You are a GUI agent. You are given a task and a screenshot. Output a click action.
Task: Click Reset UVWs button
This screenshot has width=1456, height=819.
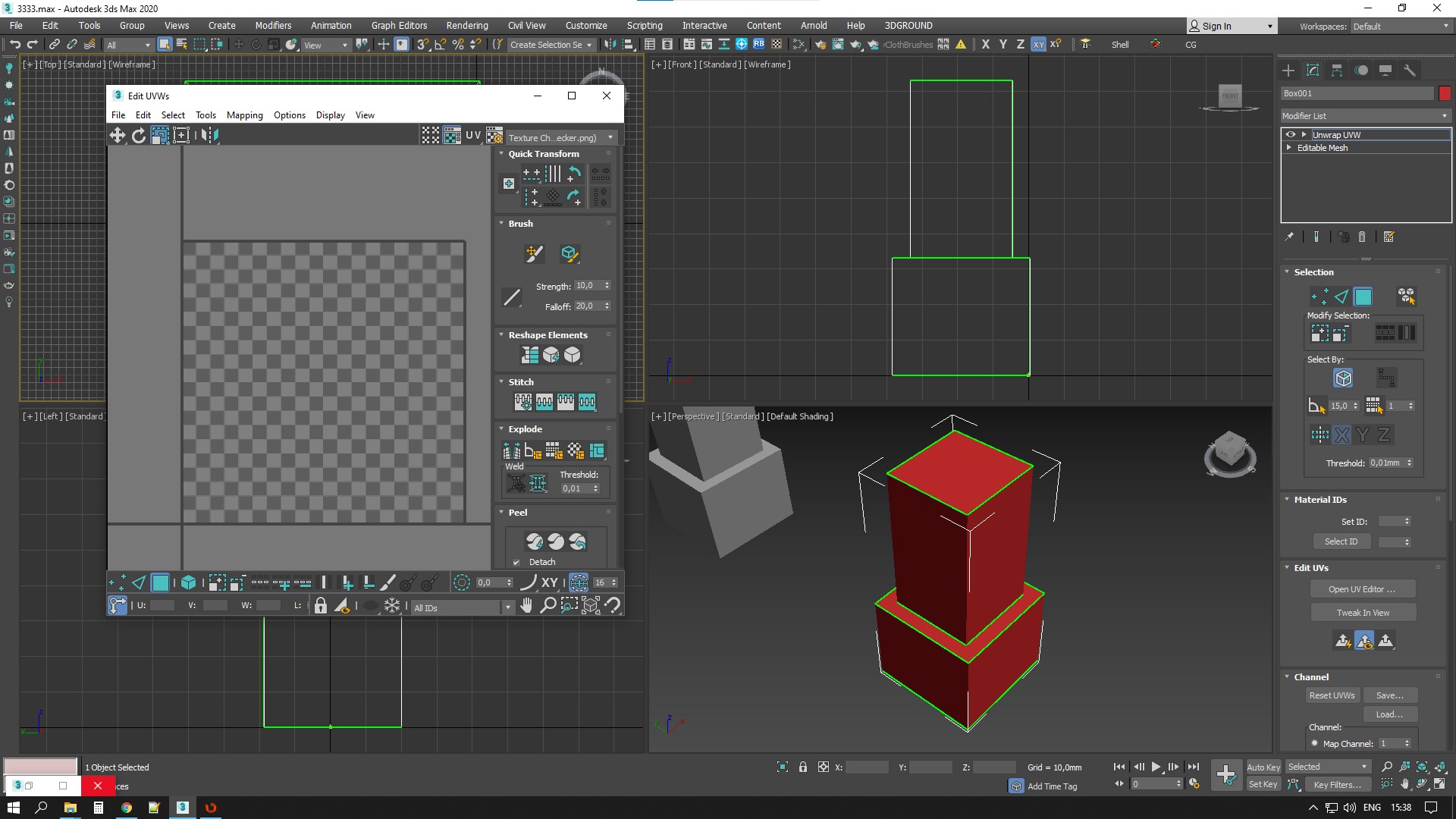coord(1332,695)
